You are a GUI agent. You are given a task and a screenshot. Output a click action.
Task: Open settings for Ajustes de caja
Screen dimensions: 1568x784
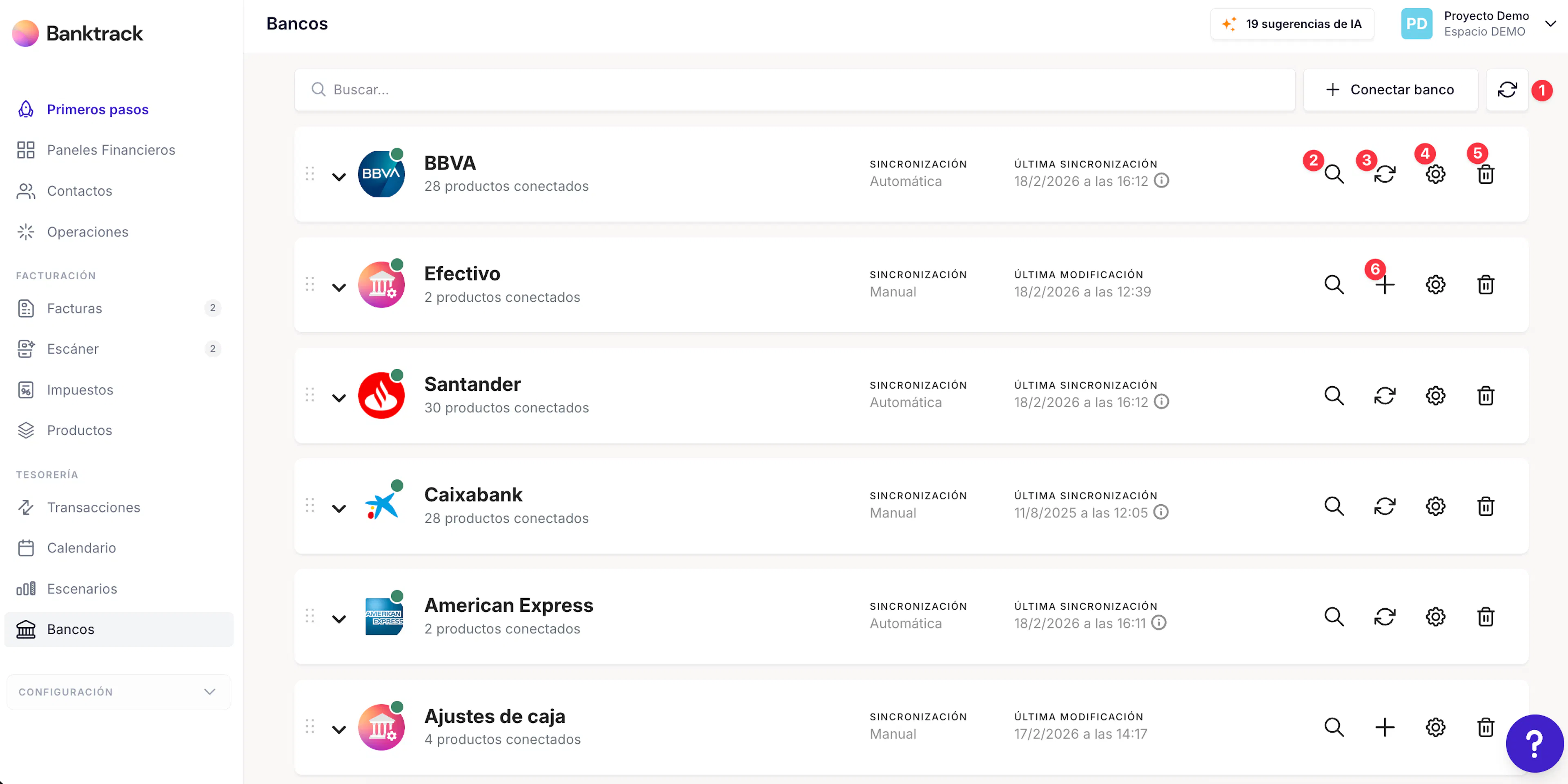1435,727
